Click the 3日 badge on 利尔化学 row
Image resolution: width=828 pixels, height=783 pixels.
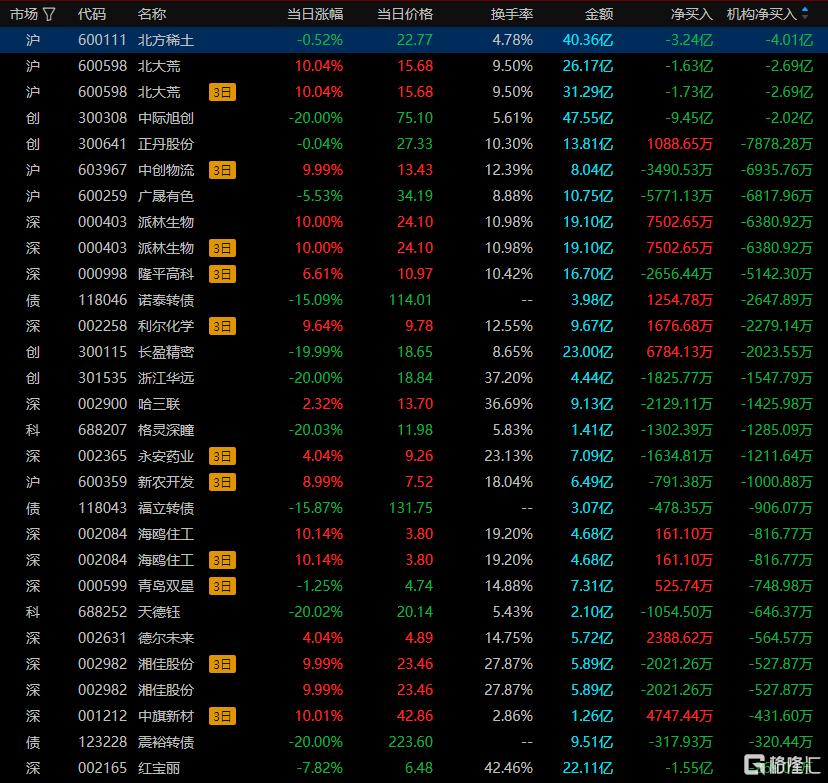(x=222, y=327)
